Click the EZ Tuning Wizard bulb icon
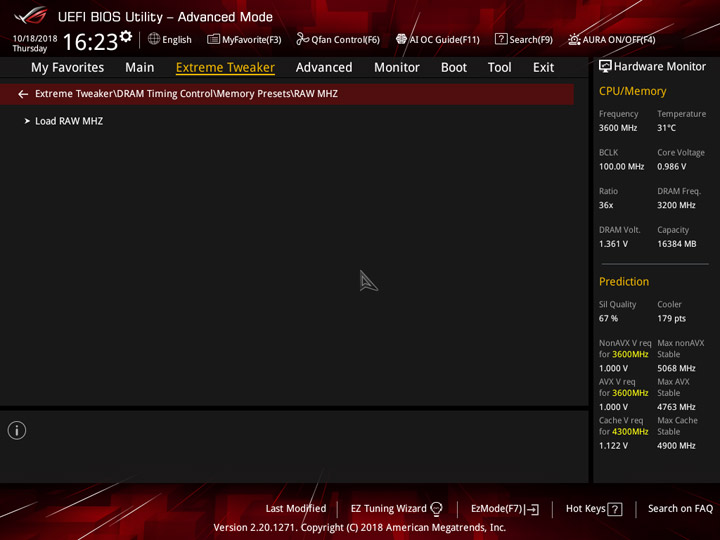This screenshot has height=540, width=720. (436, 508)
